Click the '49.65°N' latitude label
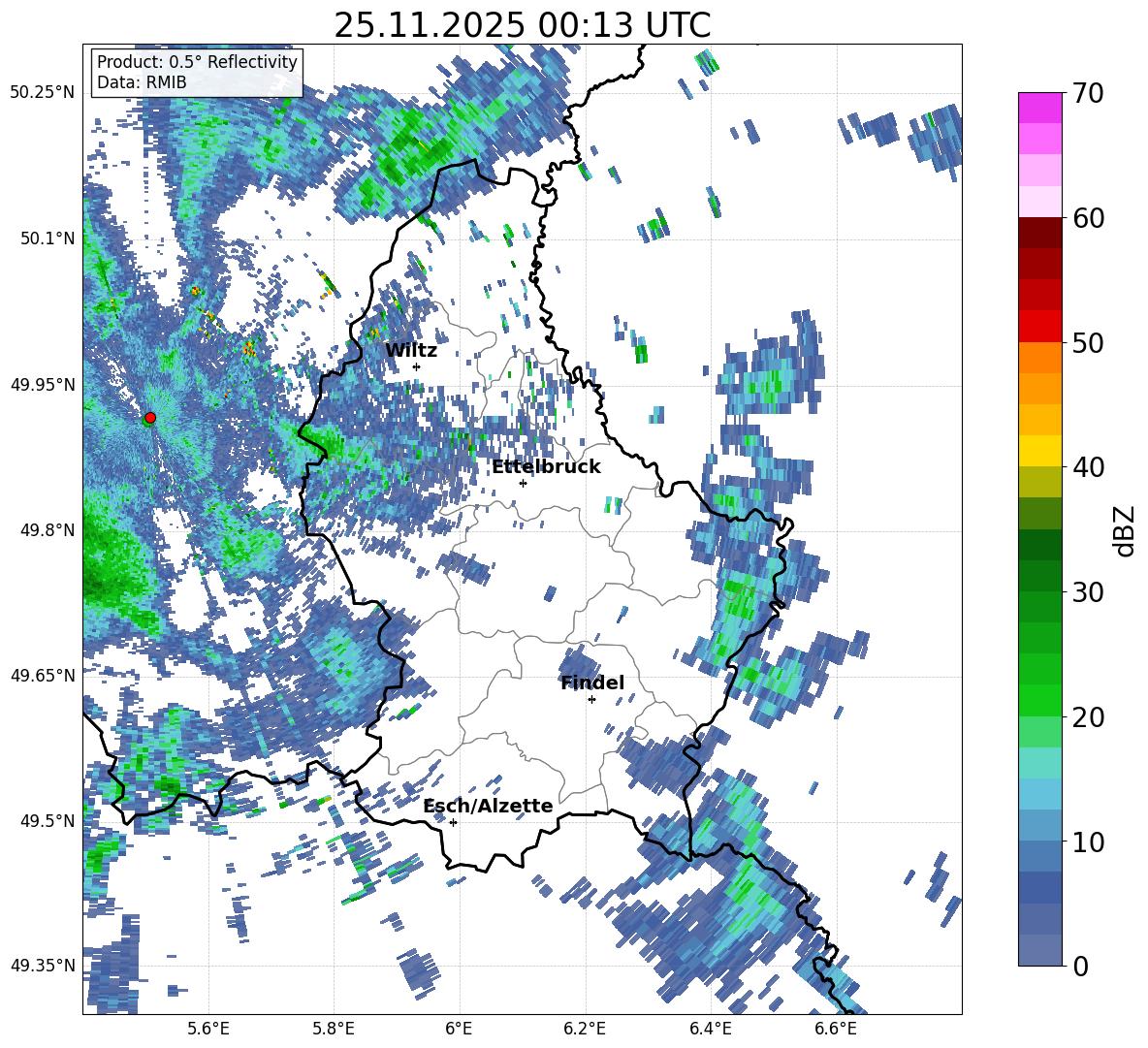1148x1048 pixels. click(43, 675)
